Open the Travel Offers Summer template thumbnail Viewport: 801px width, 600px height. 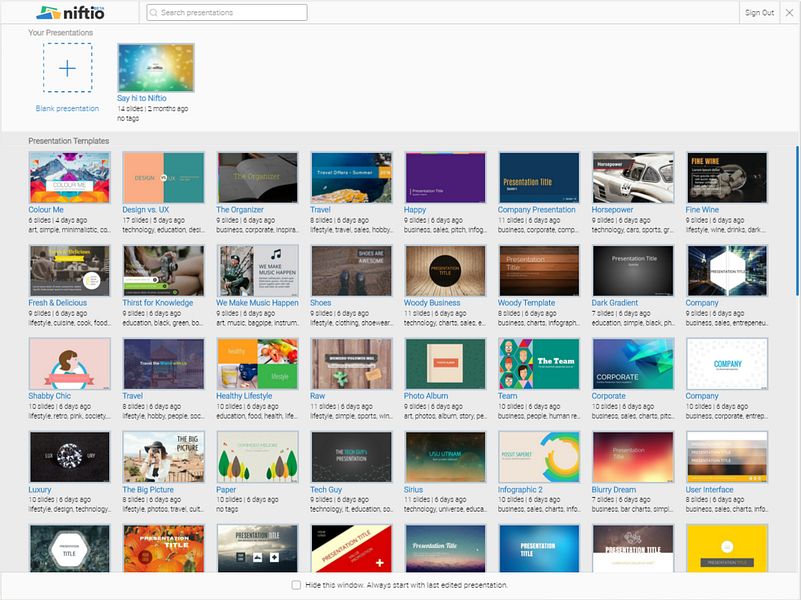[x=351, y=177]
